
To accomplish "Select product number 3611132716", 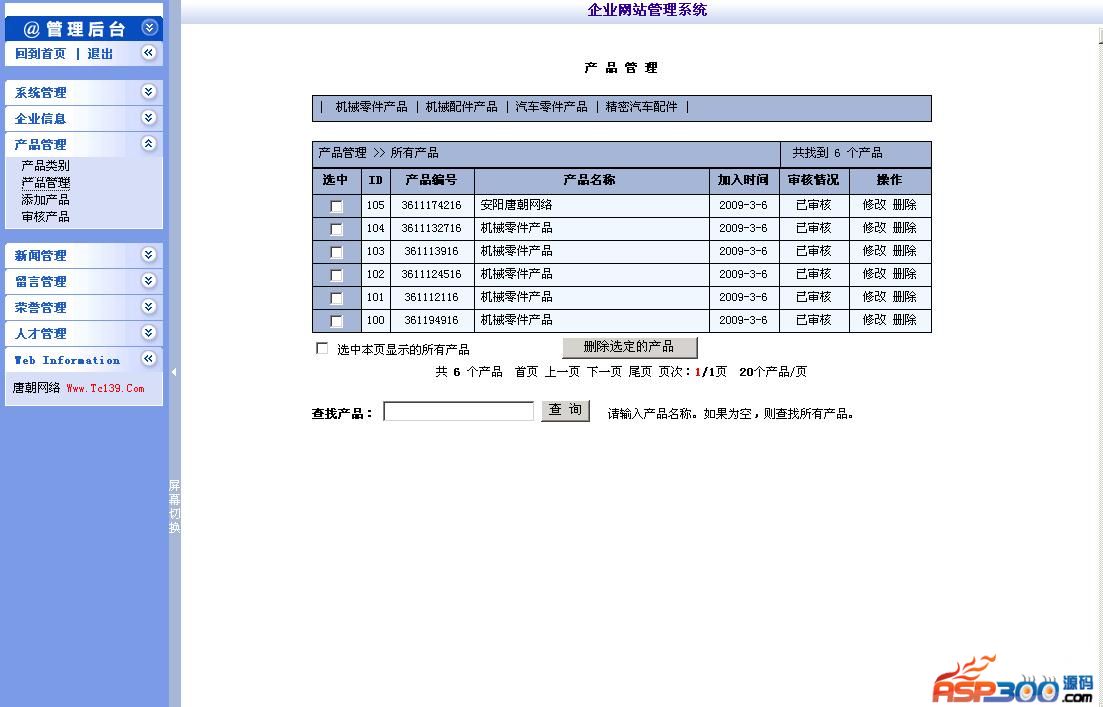I will pos(431,229).
